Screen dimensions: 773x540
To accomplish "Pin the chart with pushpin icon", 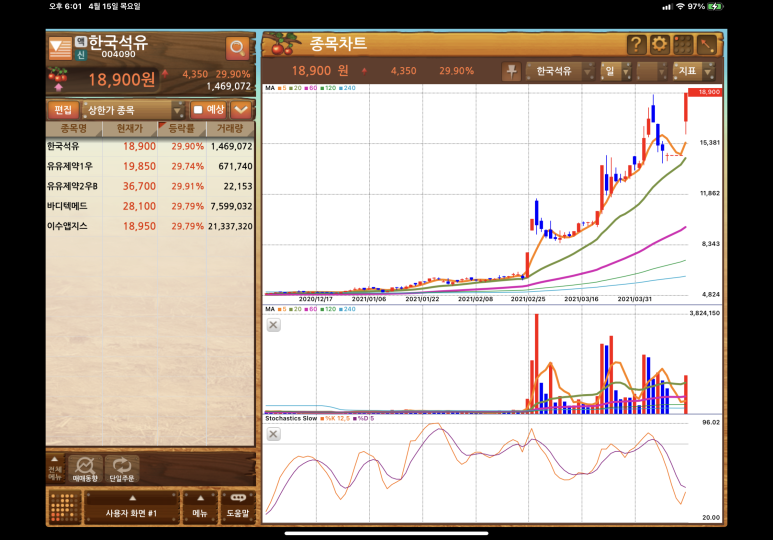I will pyautogui.click(x=512, y=71).
